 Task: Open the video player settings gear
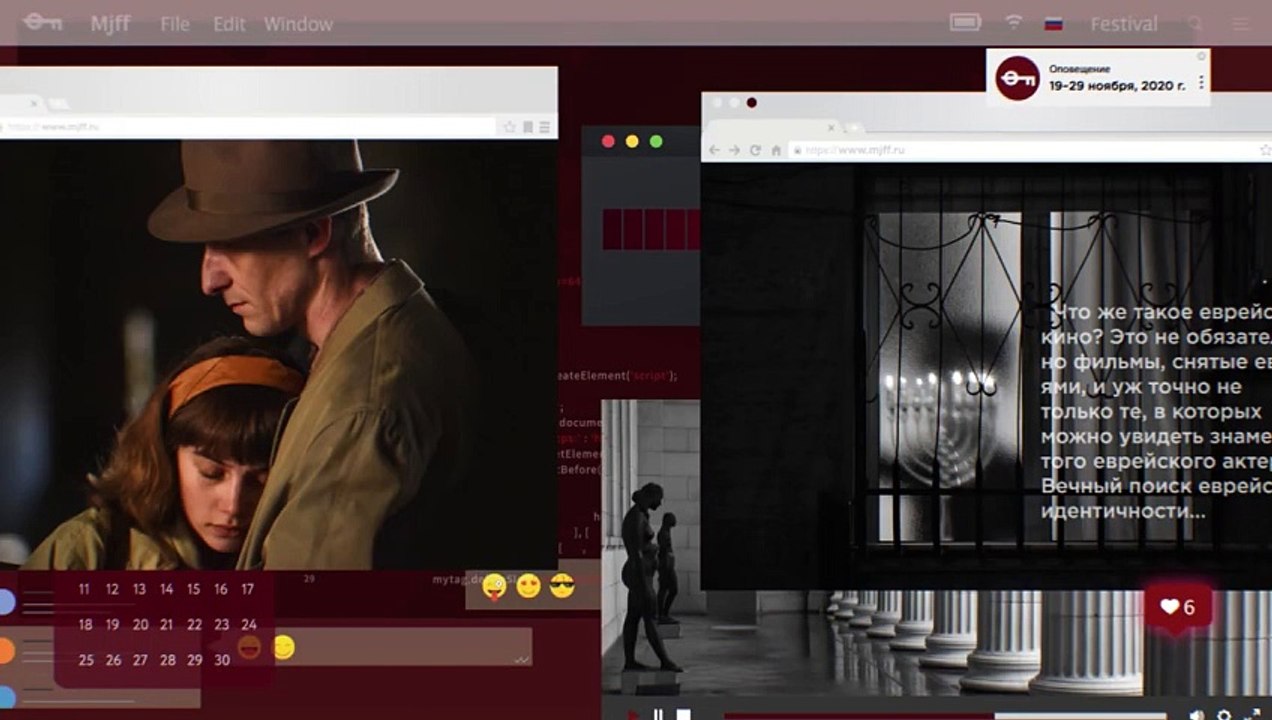click(x=1224, y=715)
